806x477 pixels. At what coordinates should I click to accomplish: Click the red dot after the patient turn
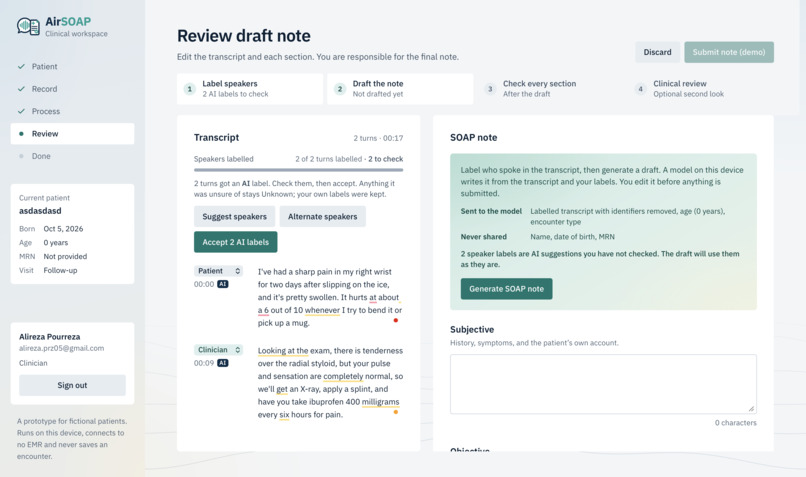click(x=396, y=320)
